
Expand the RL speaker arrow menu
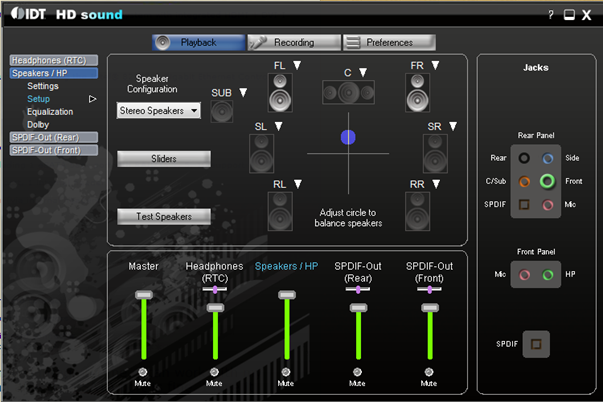298,184
